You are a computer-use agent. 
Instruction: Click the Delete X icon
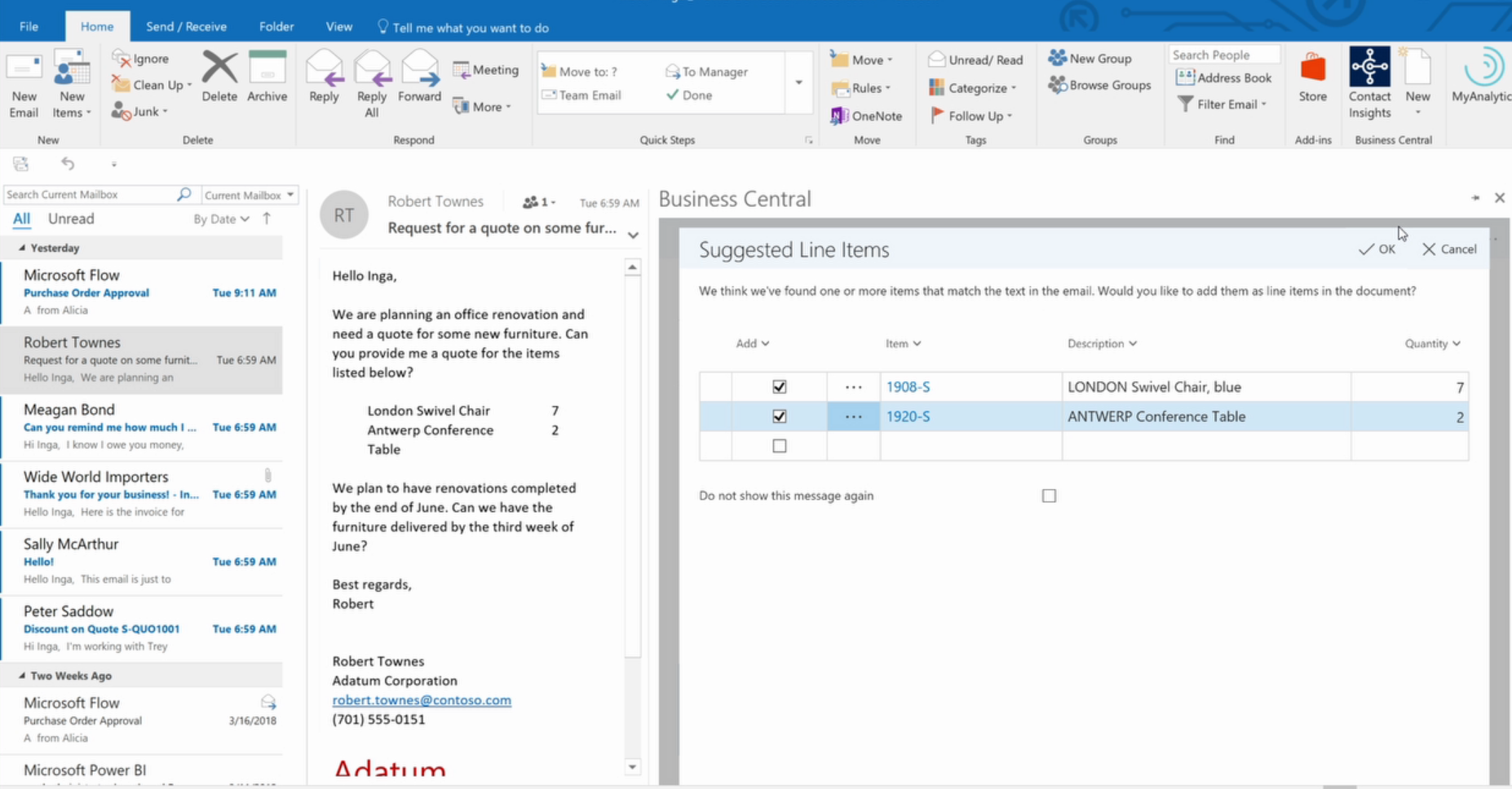pos(219,68)
